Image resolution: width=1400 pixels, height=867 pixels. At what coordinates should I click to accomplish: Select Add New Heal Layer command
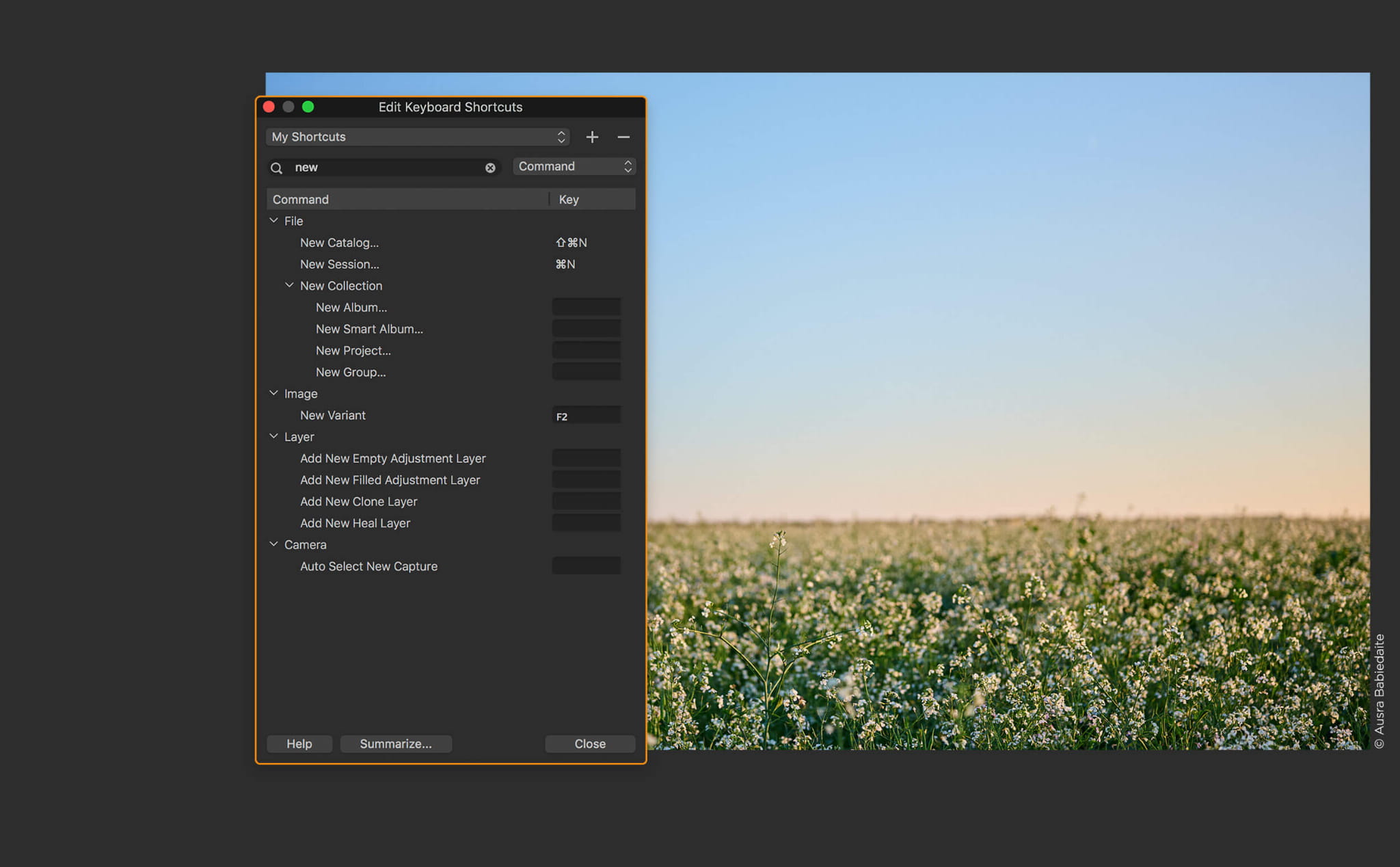(355, 523)
